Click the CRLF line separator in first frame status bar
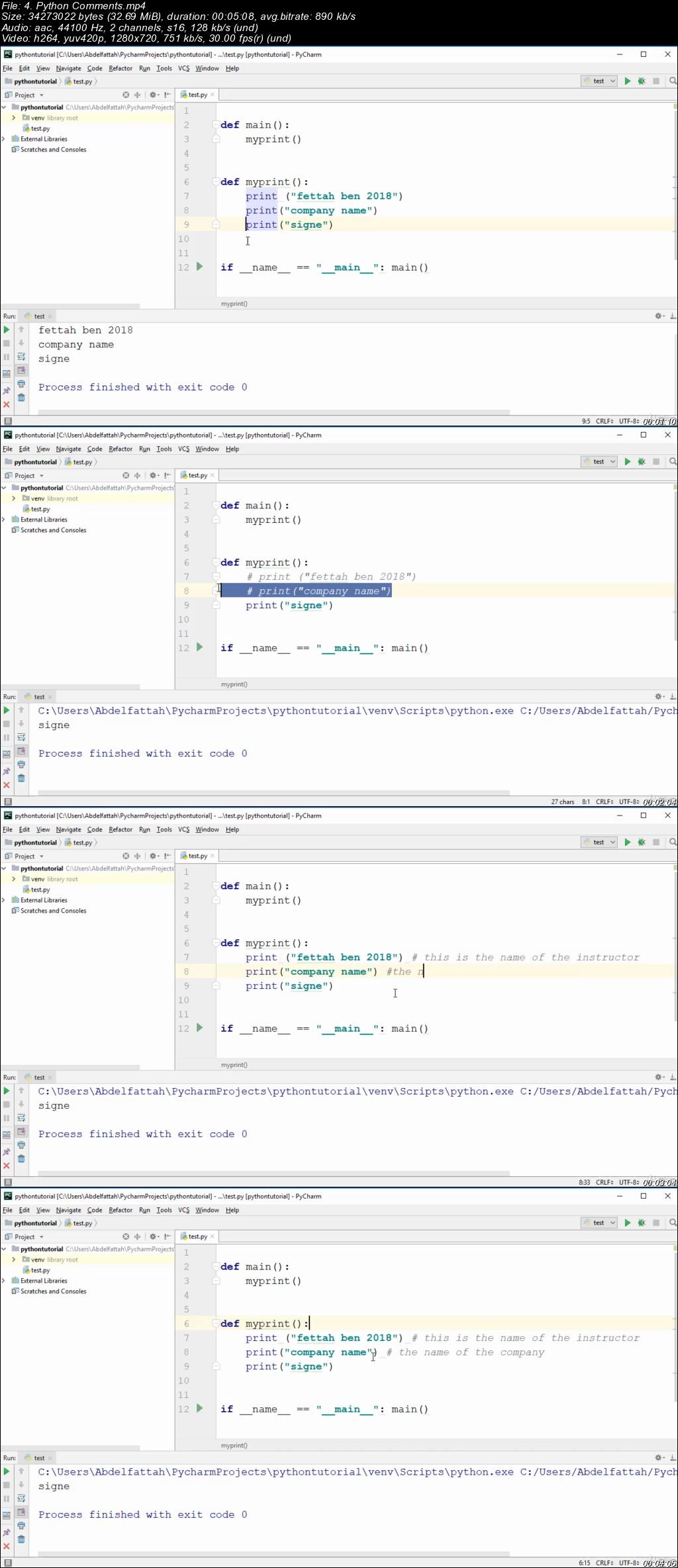 (605, 421)
